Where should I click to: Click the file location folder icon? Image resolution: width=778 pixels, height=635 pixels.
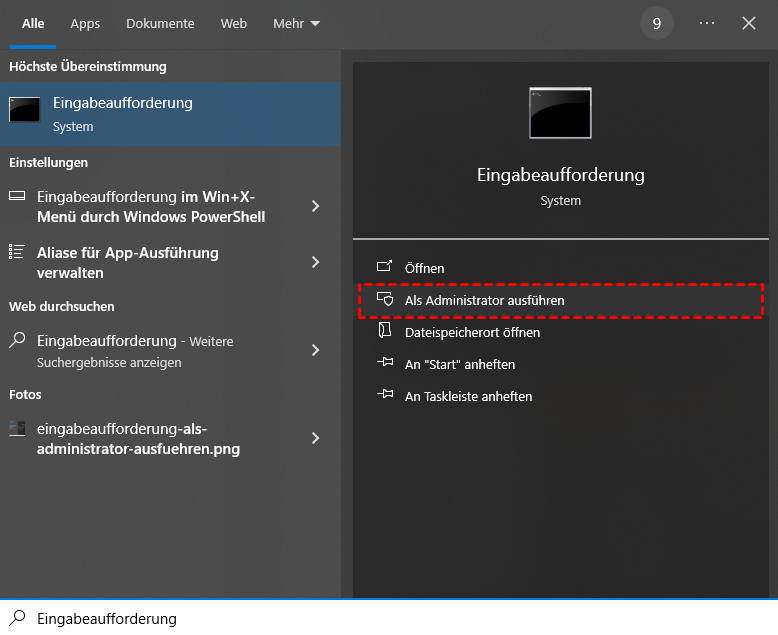(x=385, y=330)
